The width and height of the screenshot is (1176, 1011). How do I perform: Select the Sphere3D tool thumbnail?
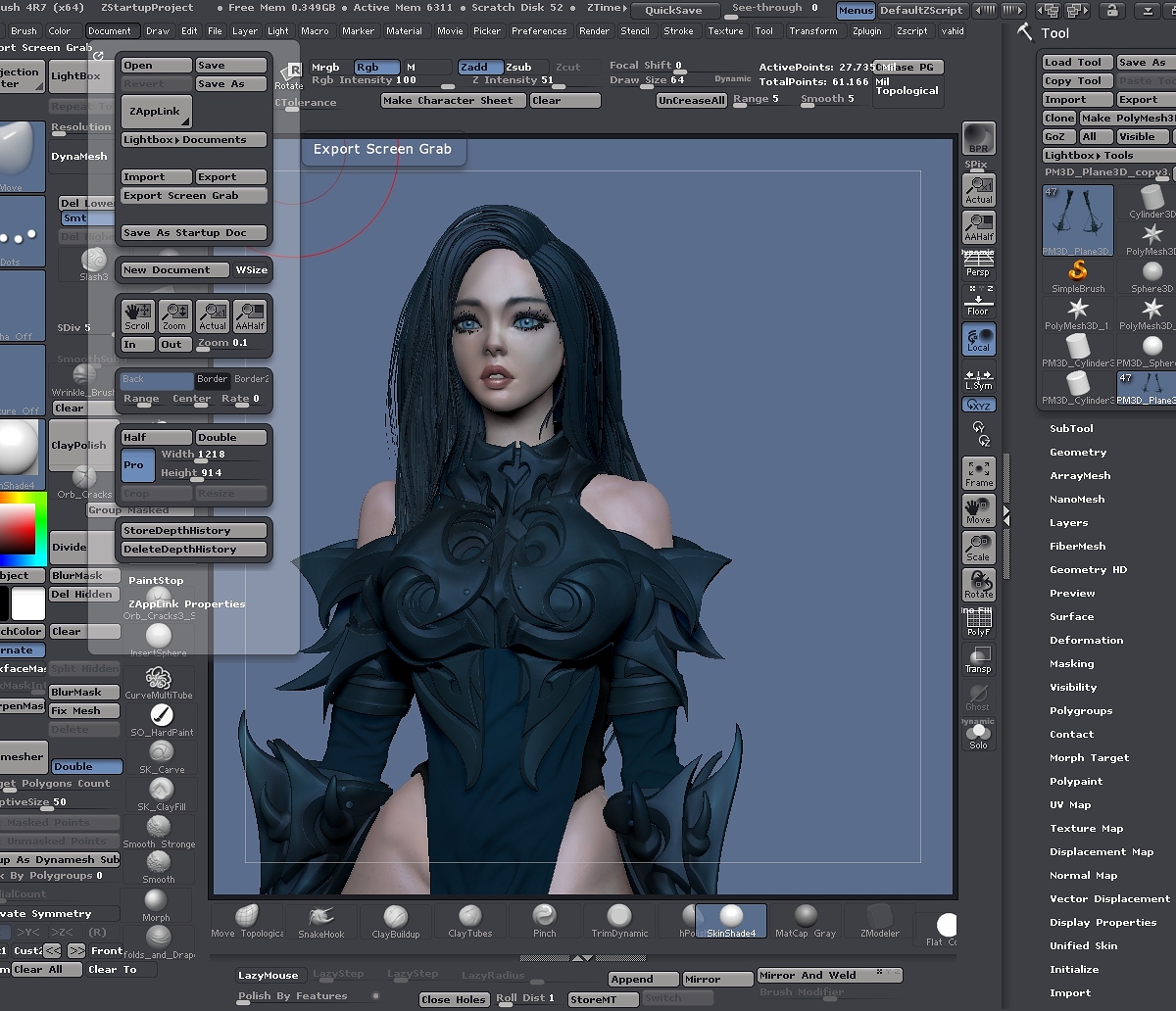tap(1152, 275)
